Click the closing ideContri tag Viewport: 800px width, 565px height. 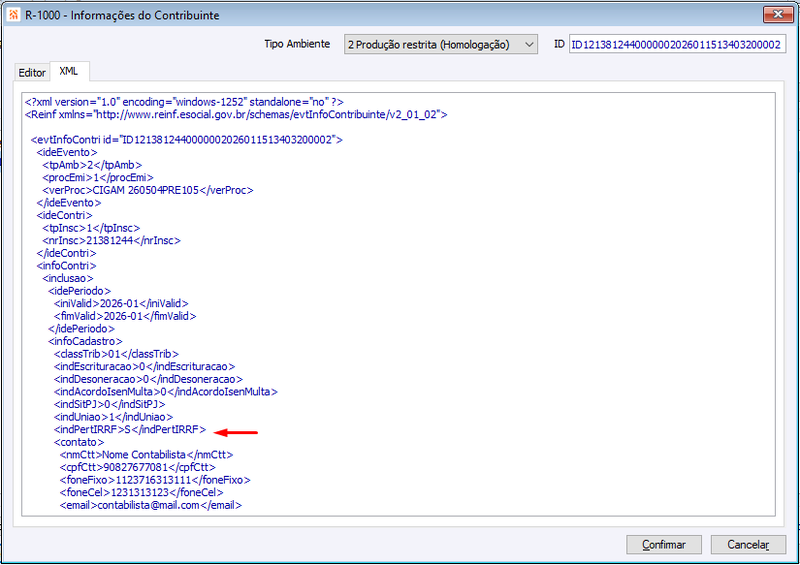[x=66, y=253]
